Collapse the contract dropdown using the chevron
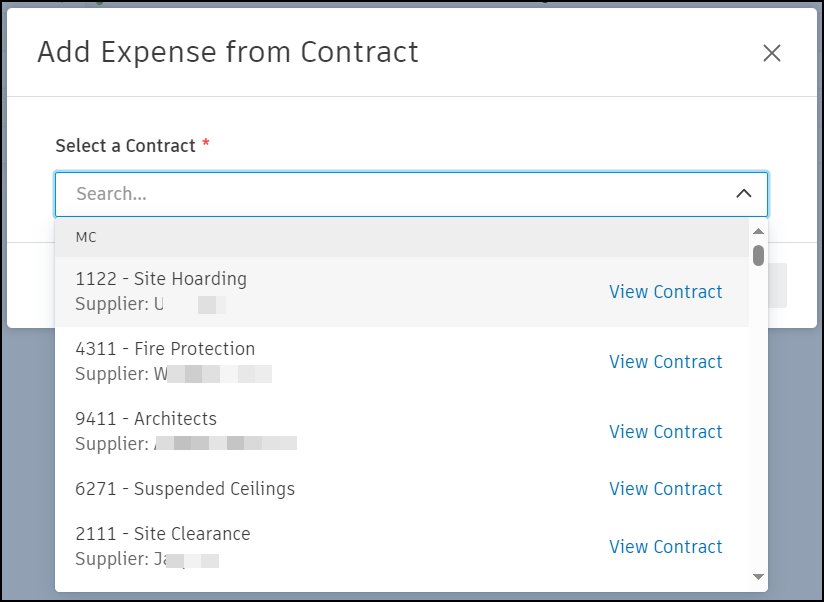Viewport: 824px width, 602px height. click(743, 194)
